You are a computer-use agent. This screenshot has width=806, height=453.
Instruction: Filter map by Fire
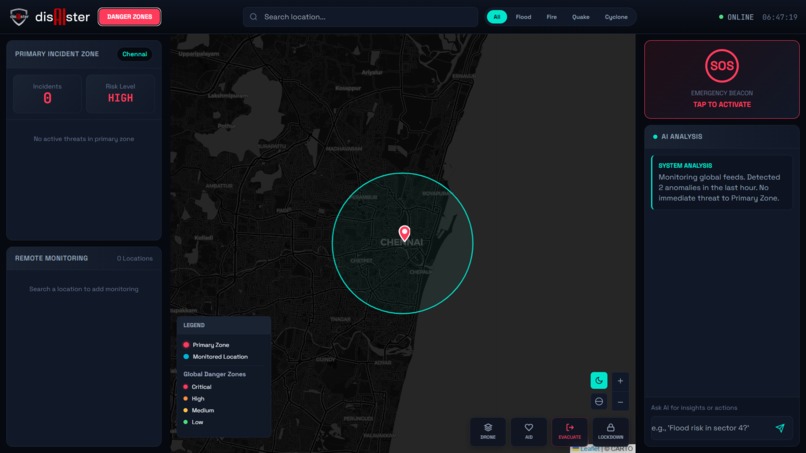tap(552, 17)
